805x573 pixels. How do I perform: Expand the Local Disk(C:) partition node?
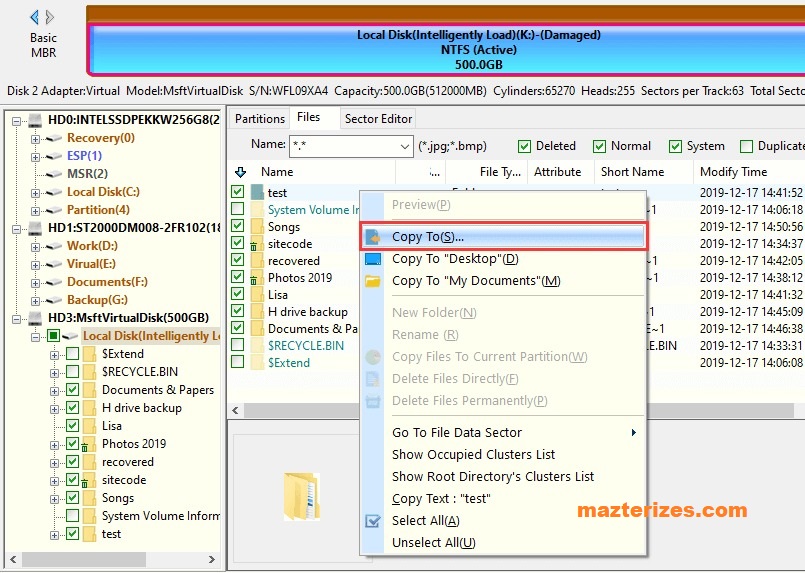tap(35, 193)
